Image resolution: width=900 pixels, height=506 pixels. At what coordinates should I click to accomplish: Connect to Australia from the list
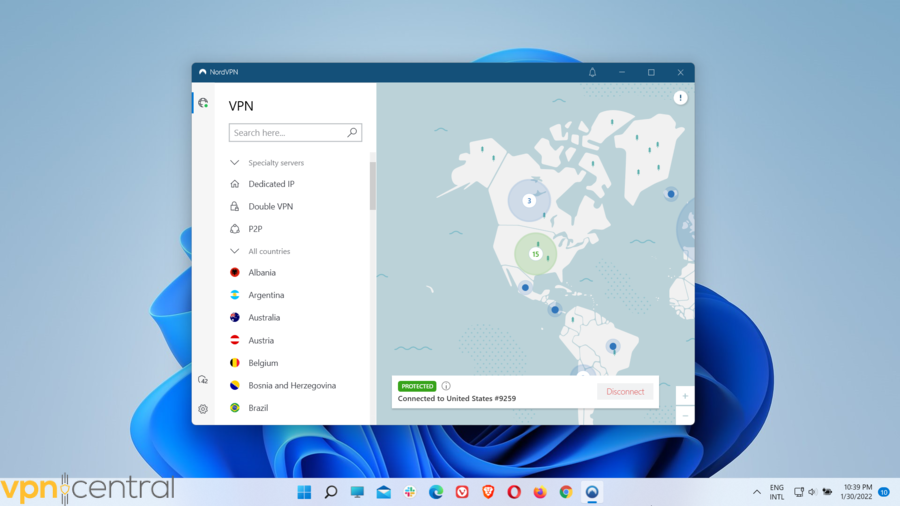click(264, 318)
